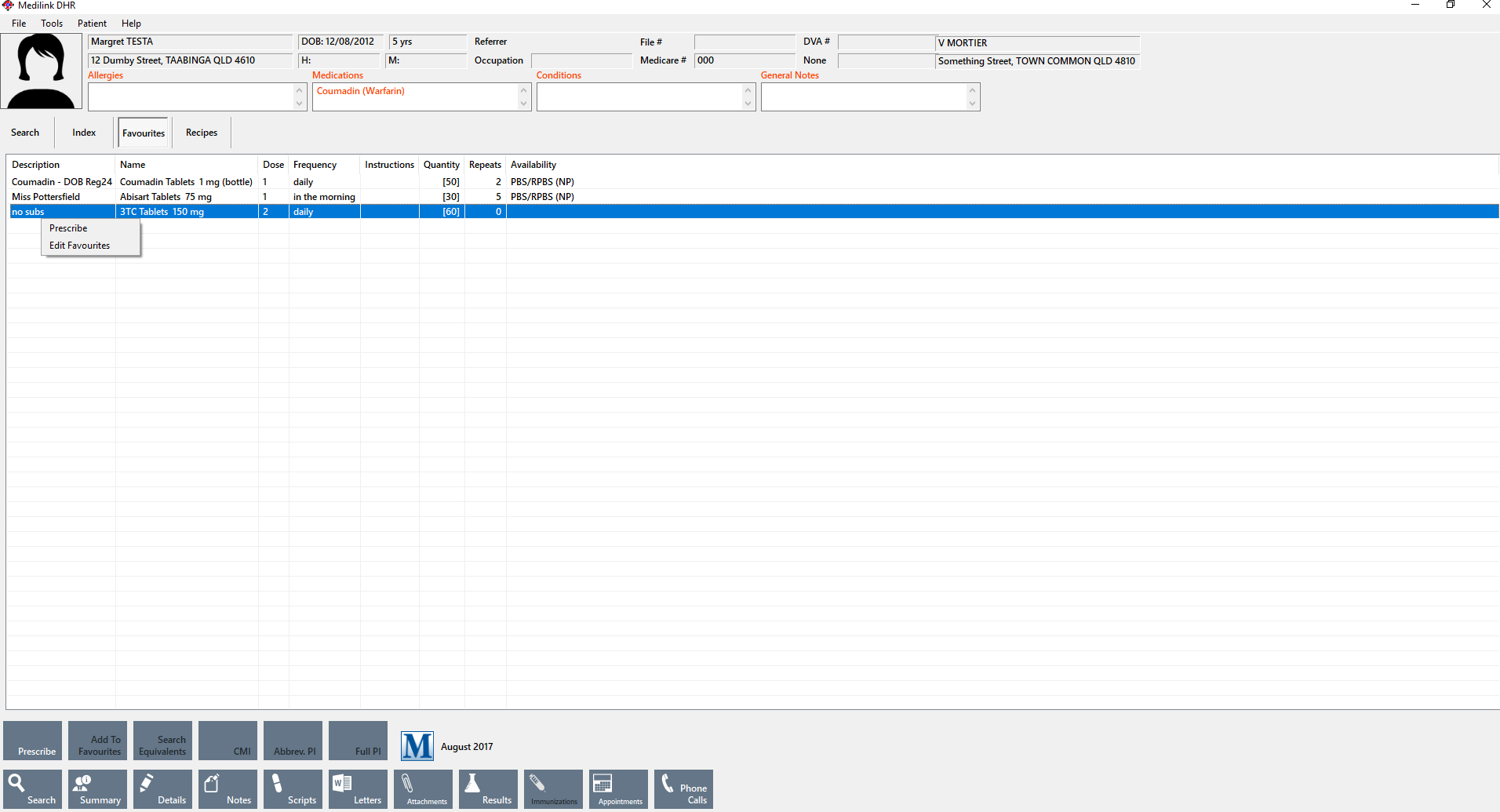Switch to the Recipes tab
Viewport: 1500px width, 812px height.
[x=202, y=133]
